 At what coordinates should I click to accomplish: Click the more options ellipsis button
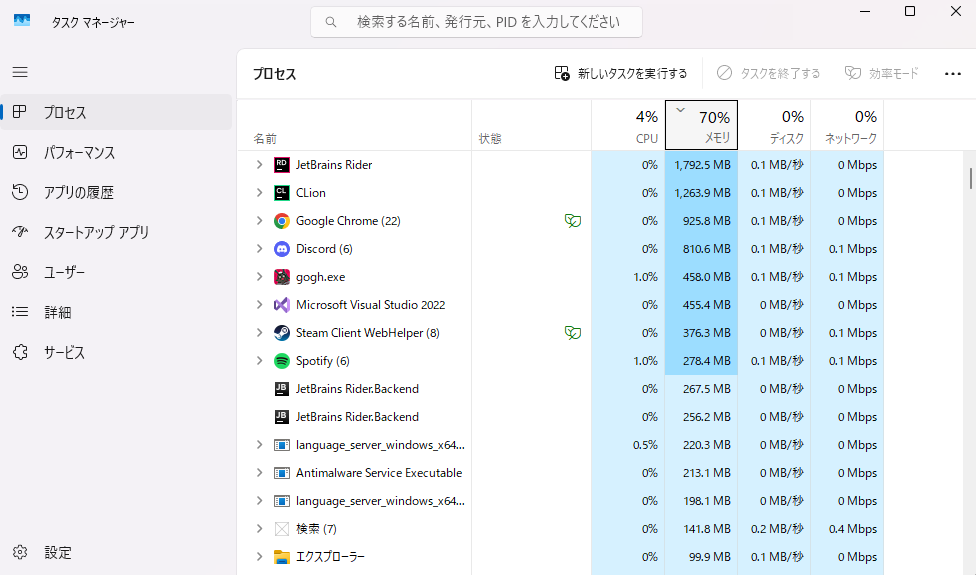952,73
